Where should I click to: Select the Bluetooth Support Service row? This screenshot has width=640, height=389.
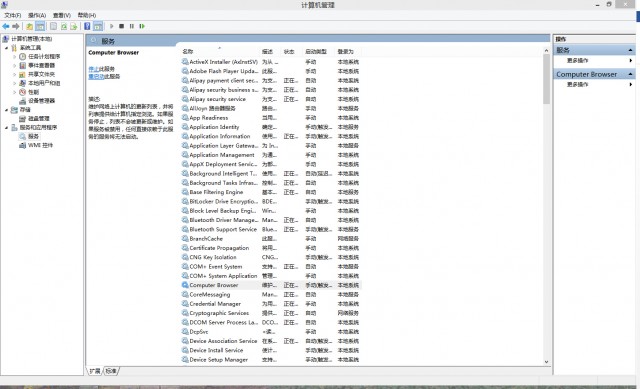click(x=271, y=229)
